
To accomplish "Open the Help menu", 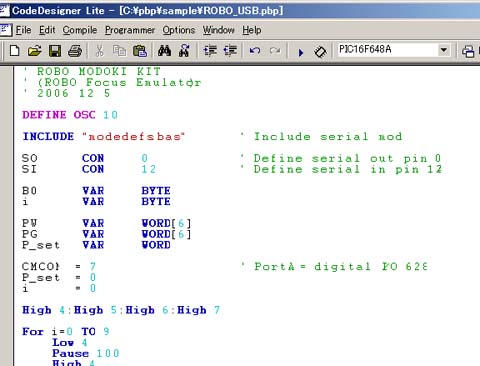I will [x=252, y=30].
